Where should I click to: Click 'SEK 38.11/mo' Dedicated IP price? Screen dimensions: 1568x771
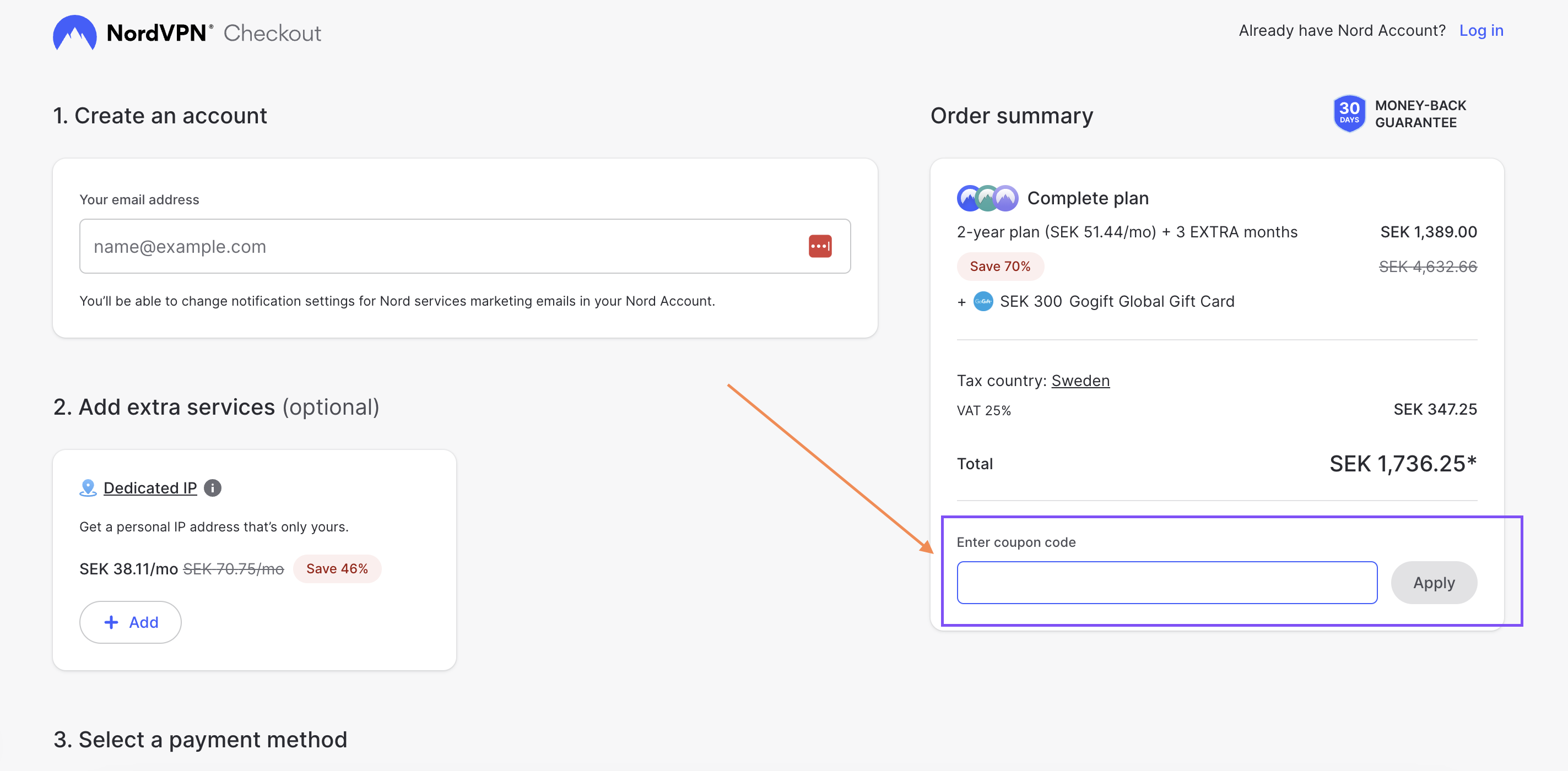[x=128, y=569]
